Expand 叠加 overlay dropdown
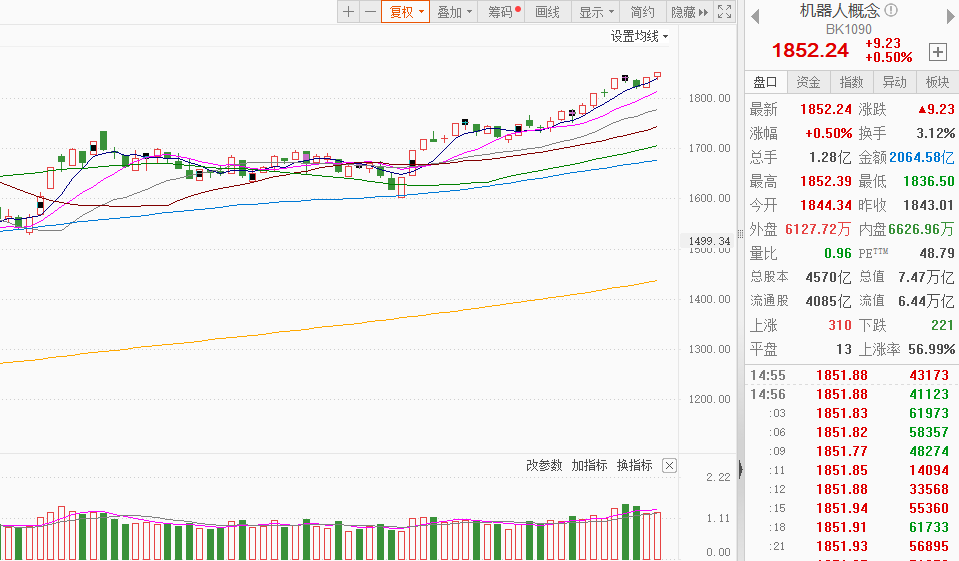This screenshot has height=561, width=959. tap(455, 12)
